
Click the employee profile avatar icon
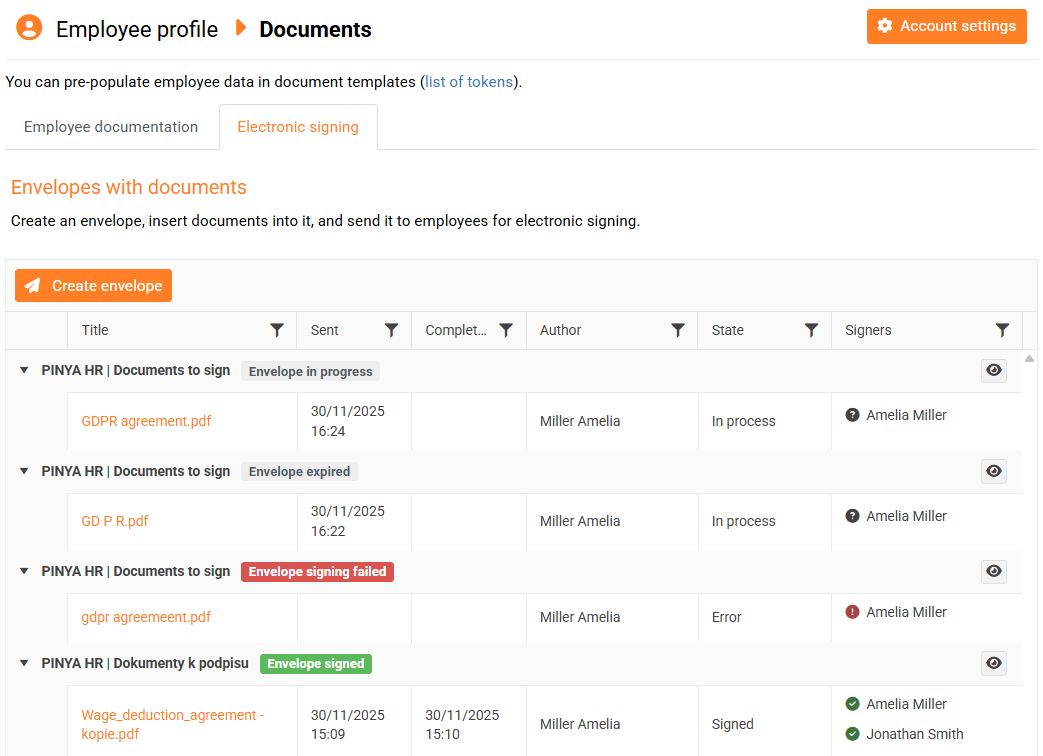[29, 27]
